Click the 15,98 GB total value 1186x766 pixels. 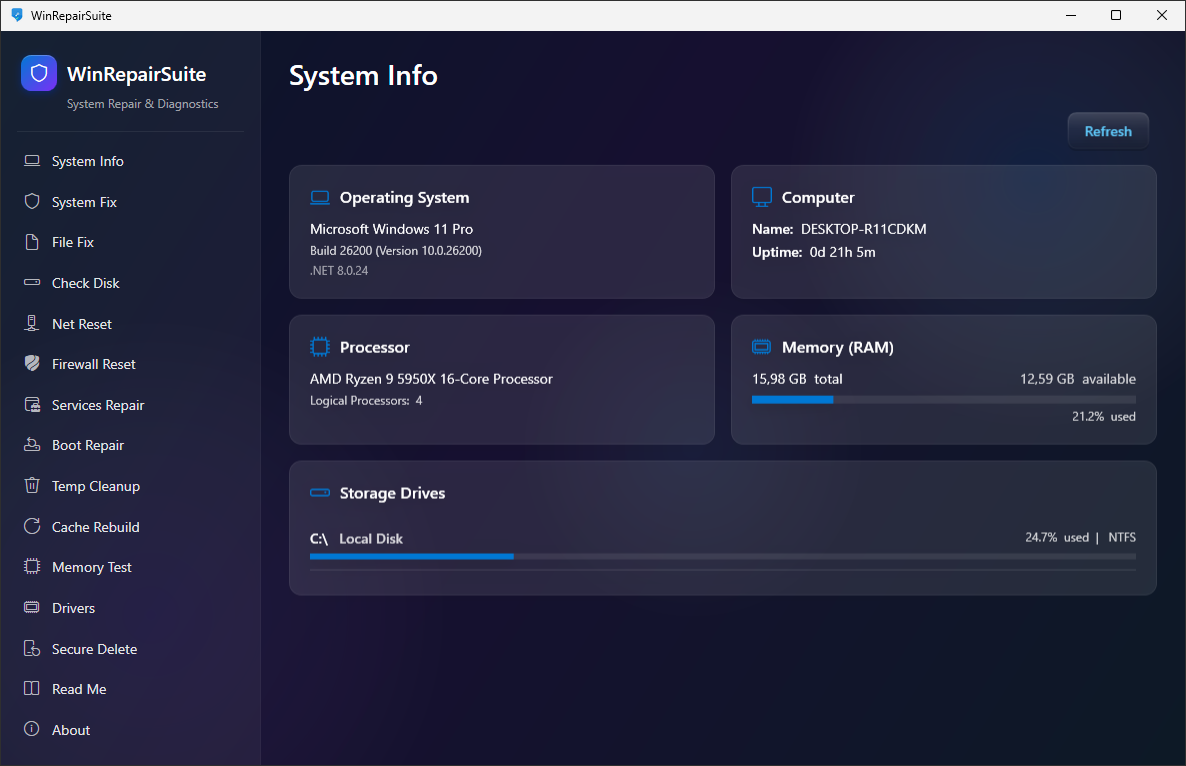tap(796, 379)
